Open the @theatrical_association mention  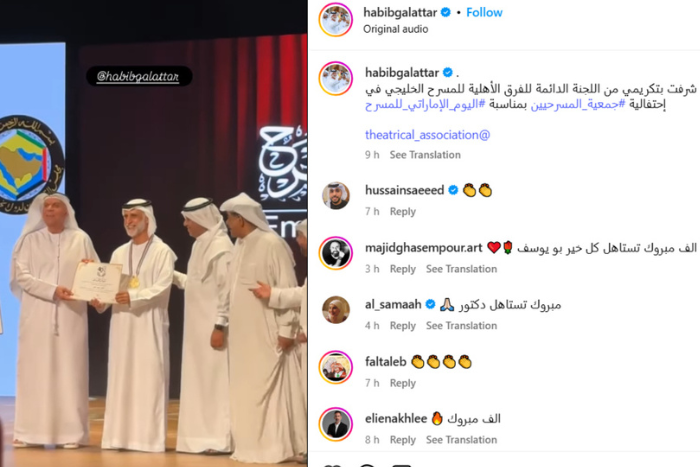click(427, 135)
